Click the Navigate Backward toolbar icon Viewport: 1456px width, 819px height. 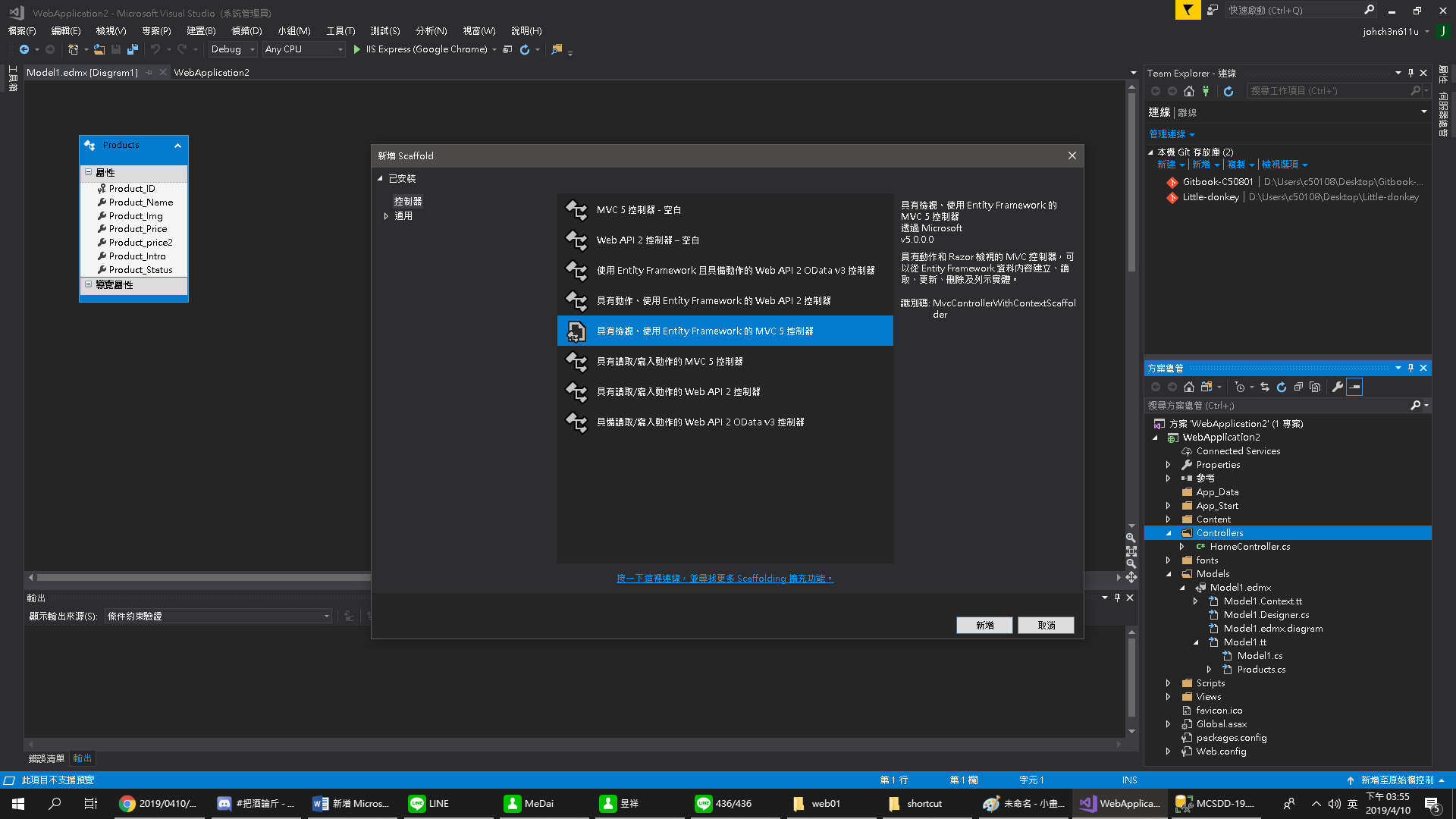[24, 49]
